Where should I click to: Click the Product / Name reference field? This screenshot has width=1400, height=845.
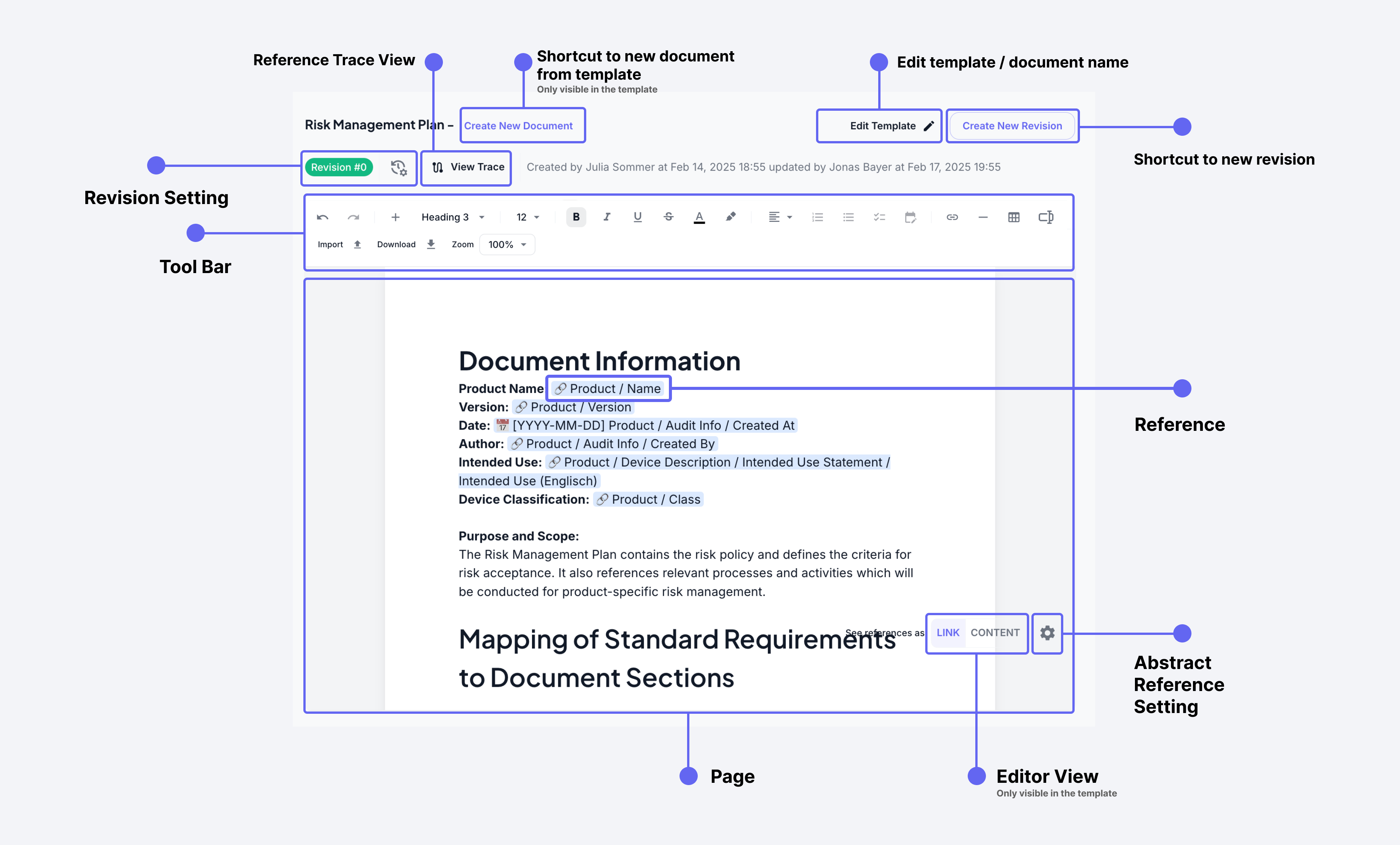pos(608,388)
